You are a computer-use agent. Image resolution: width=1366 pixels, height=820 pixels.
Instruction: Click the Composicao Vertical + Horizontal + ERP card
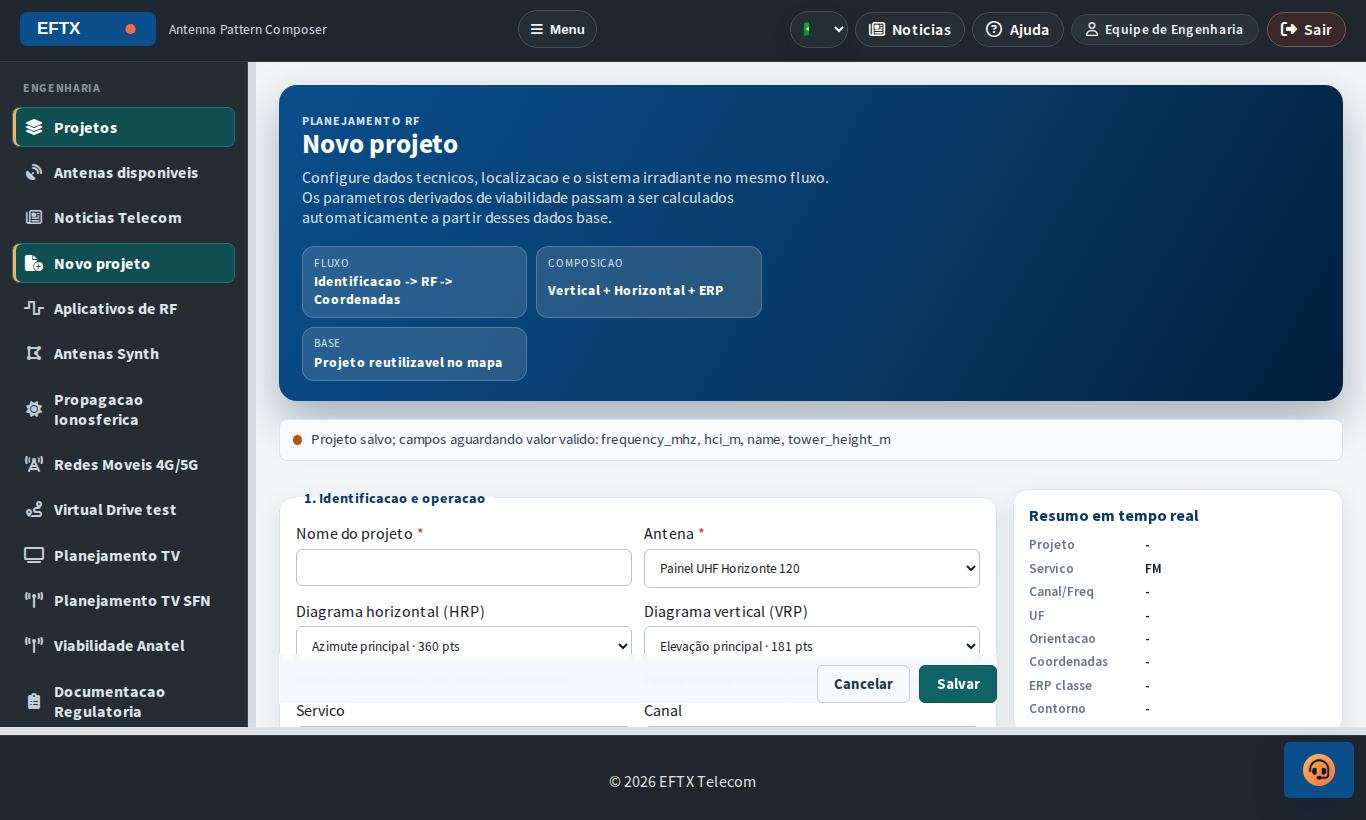tap(649, 282)
